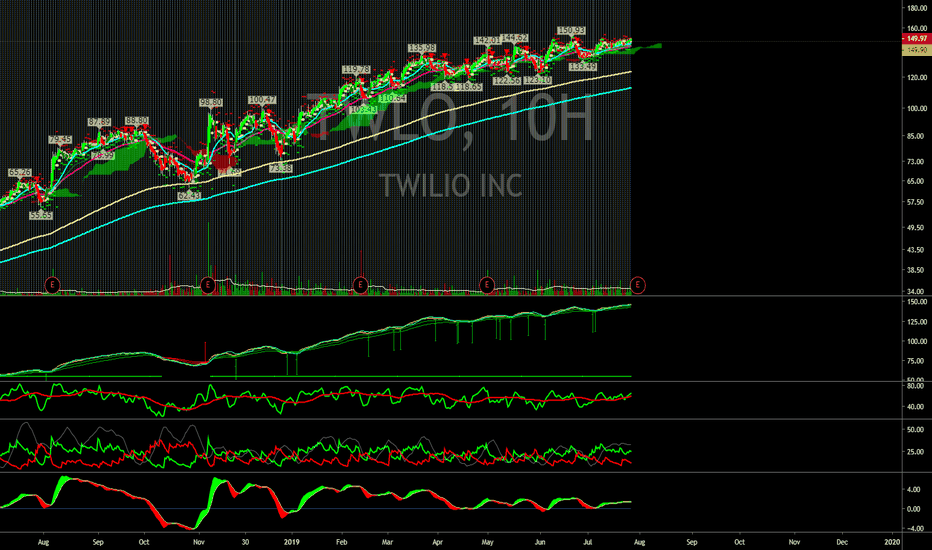Select the 133.49 low pivot label
The height and width of the screenshot is (550, 932).
[582, 67]
